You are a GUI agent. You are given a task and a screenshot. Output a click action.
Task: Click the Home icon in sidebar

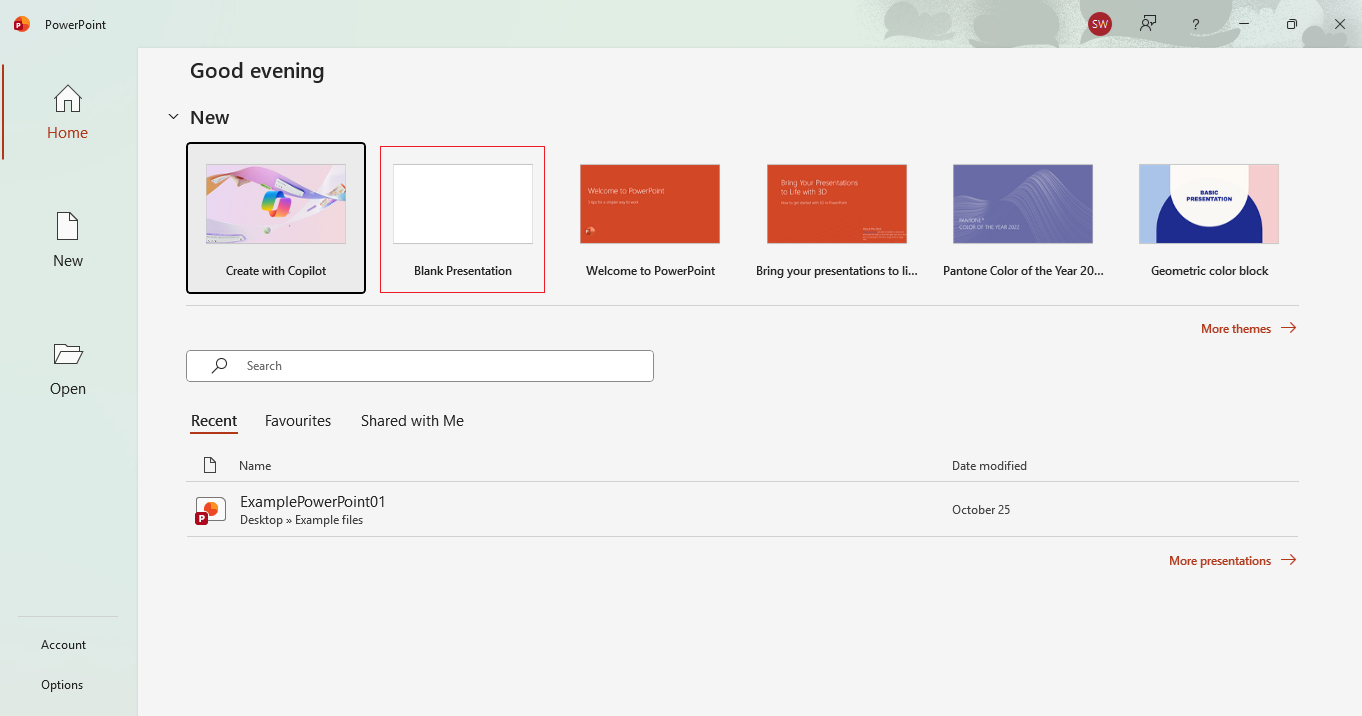pyautogui.click(x=68, y=99)
